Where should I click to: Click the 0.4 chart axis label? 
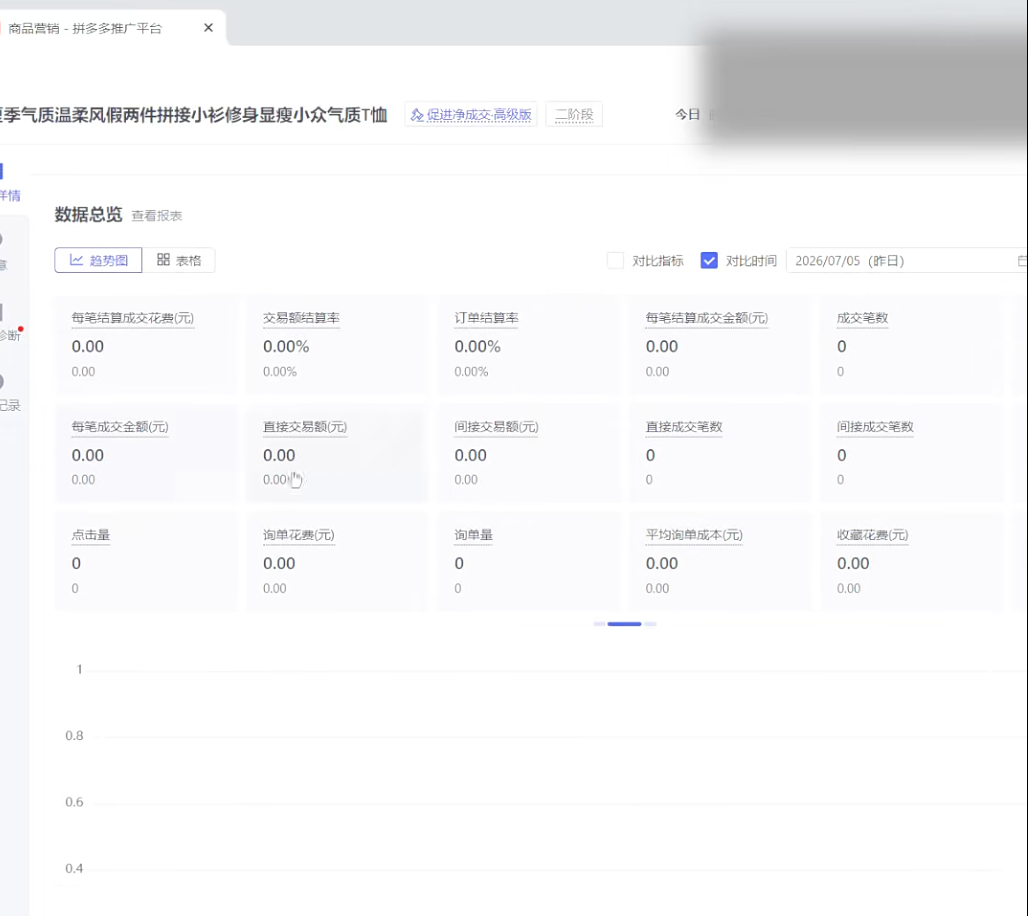74,869
